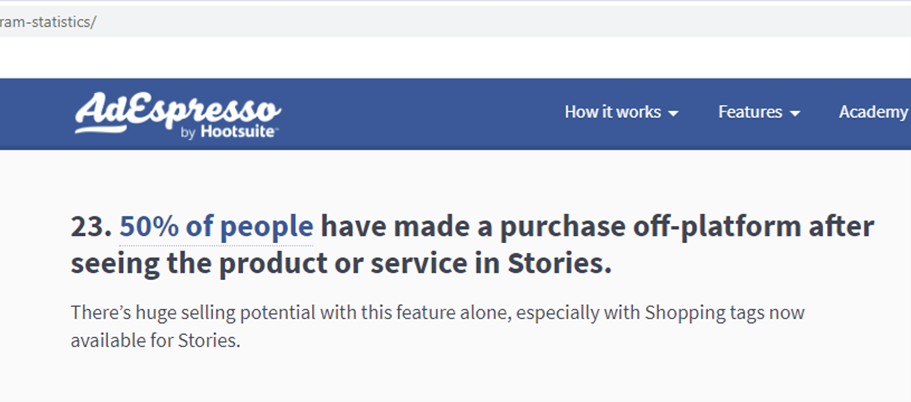The height and width of the screenshot is (402, 911).
Task: Open the How it works menu
Action: [x=612, y=112]
